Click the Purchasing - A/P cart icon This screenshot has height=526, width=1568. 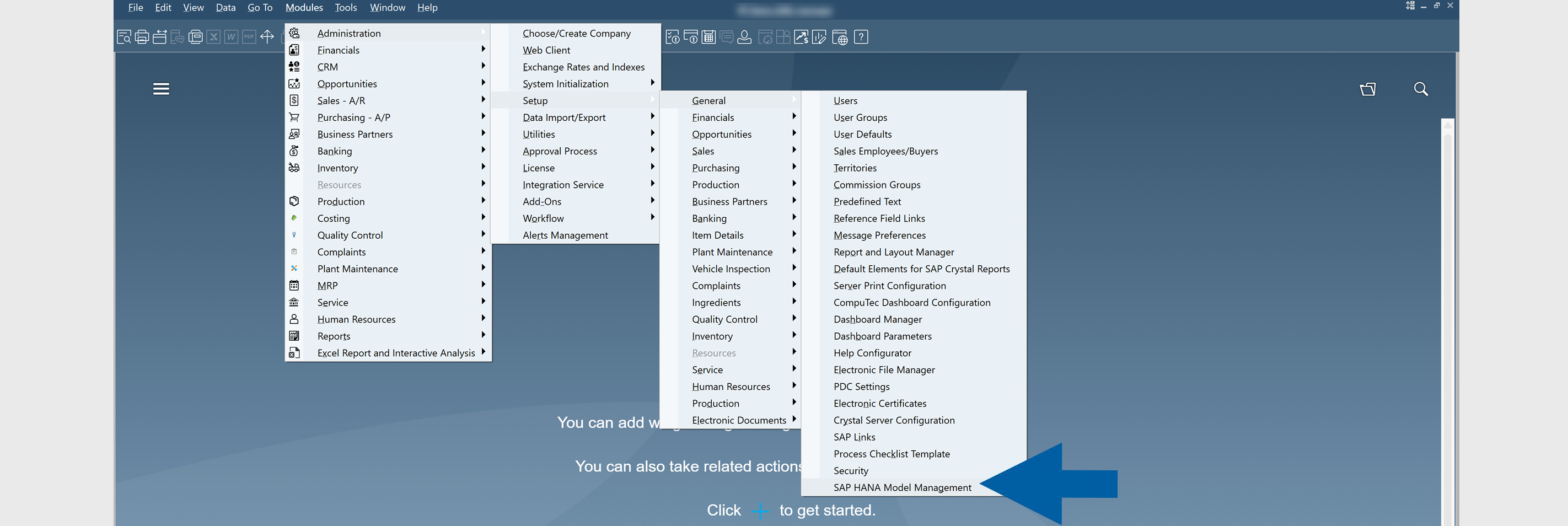[294, 117]
